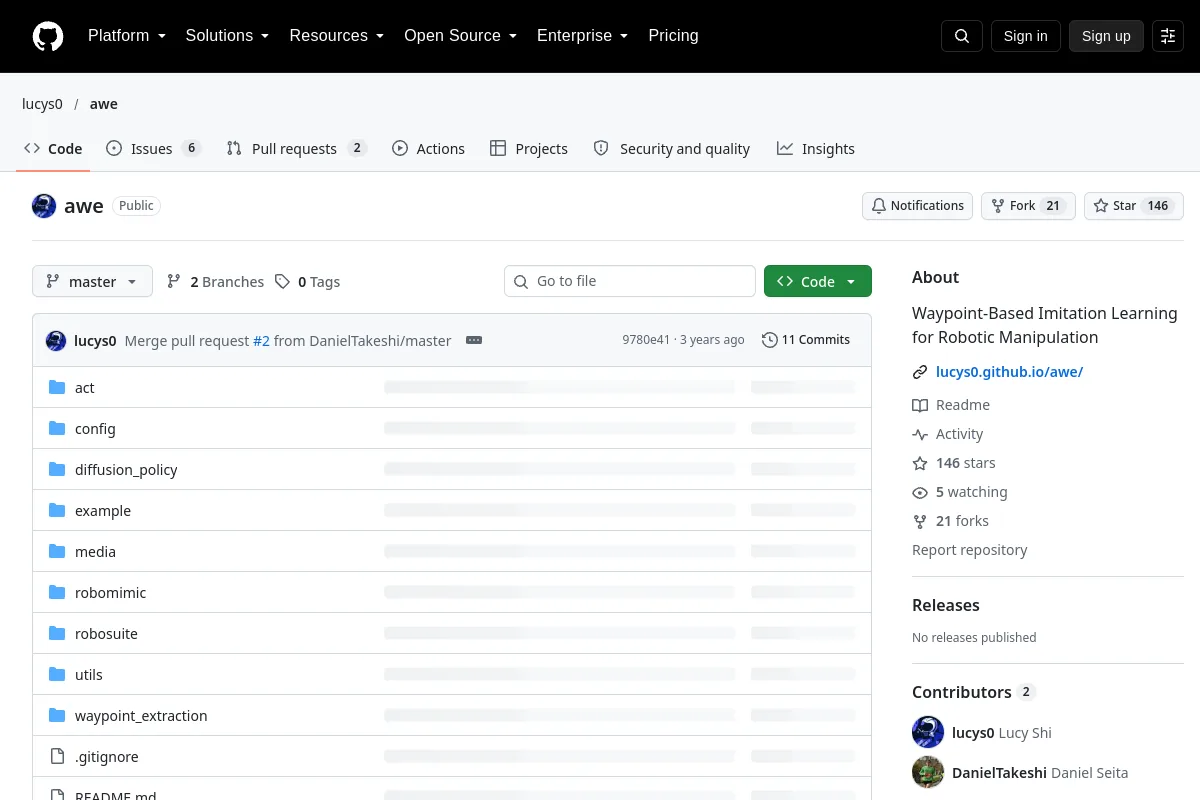Viewport: 1200px width, 800px height.
Task: Open the Pricing page
Action: point(673,36)
